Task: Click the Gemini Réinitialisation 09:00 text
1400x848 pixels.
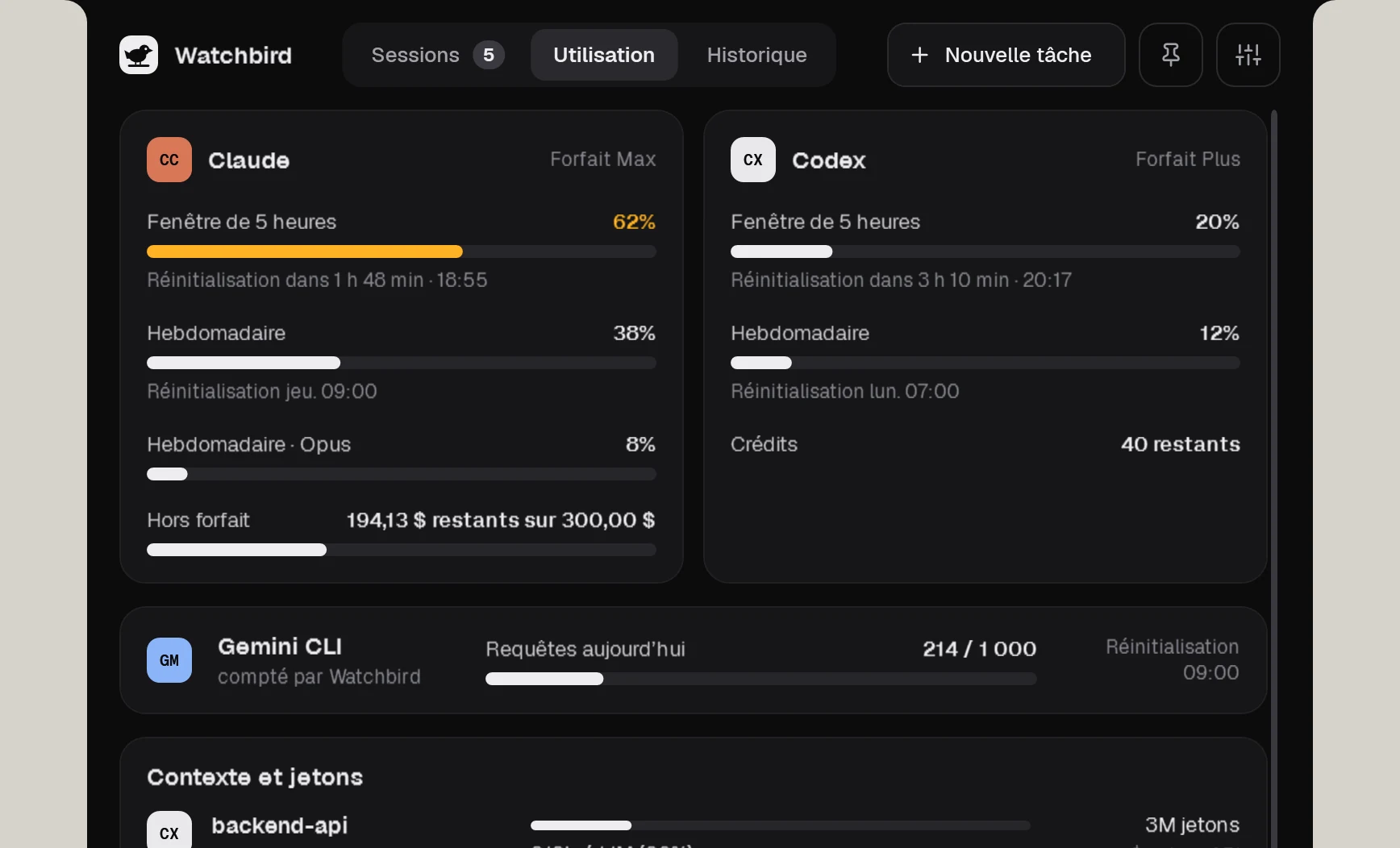Action: [1172, 659]
